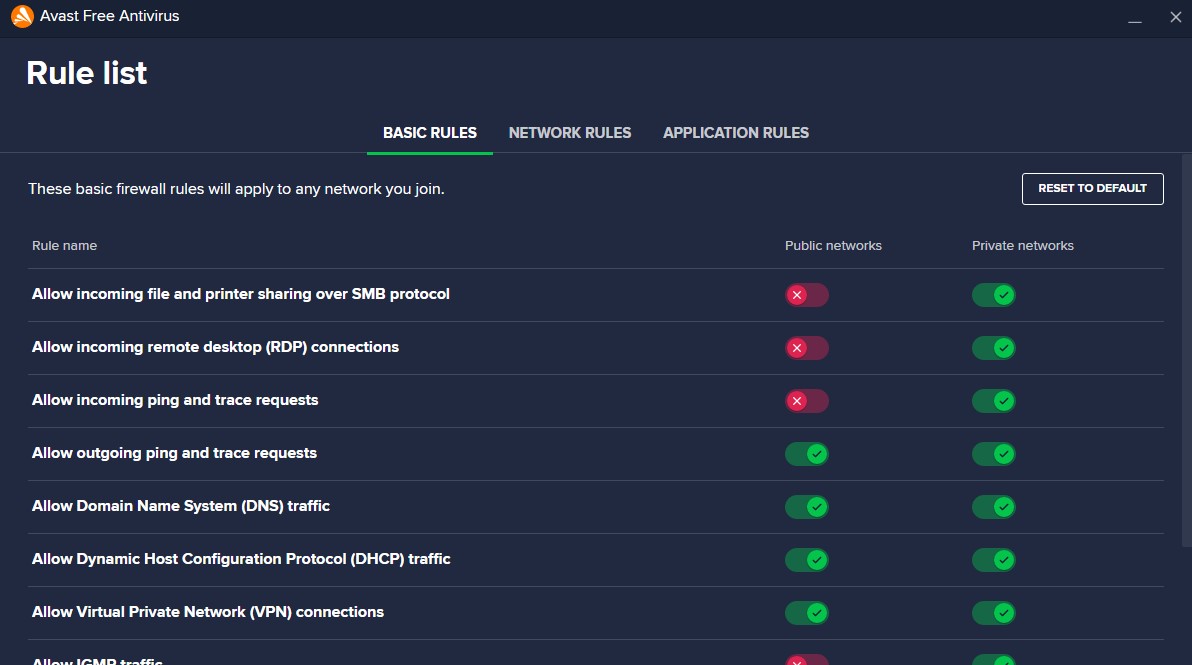Viewport: 1192px width, 665px height.
Task: Turn off outgoing ping for private networks
Action: (x=994, y=454)
